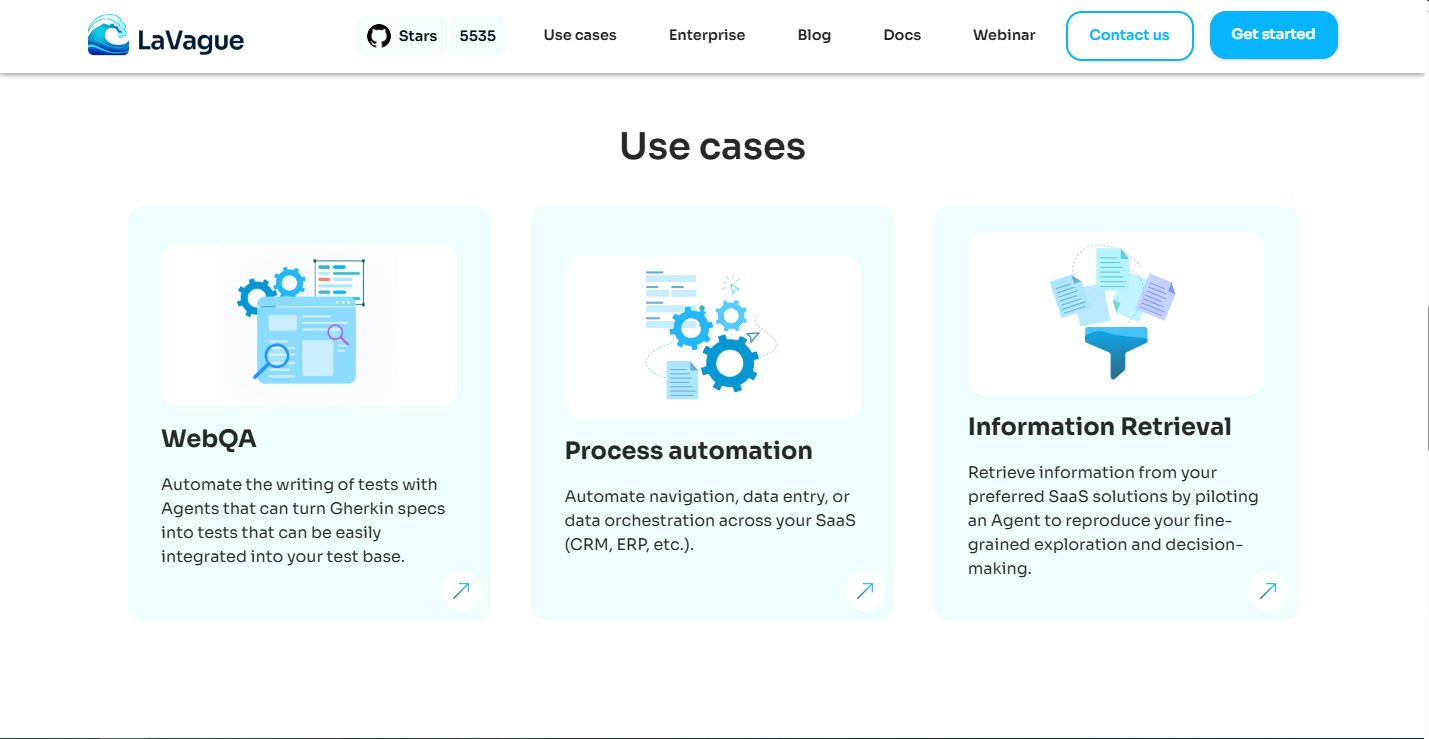The width and height of the screenshot is (1429, 739).
Task: Click the LaVague wave logo icon
Action: 108,35
